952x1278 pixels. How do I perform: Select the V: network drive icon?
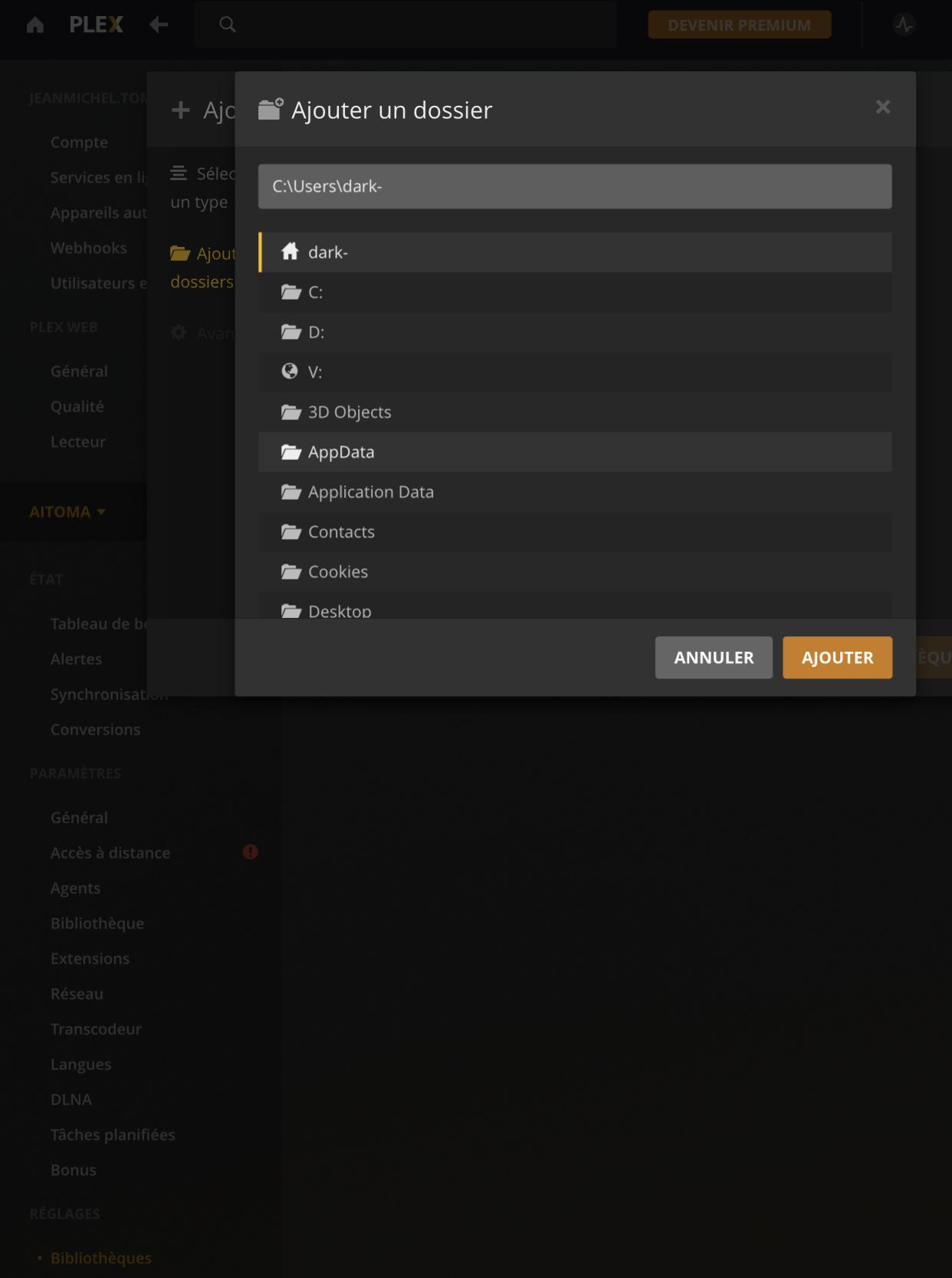coord(290,372)
